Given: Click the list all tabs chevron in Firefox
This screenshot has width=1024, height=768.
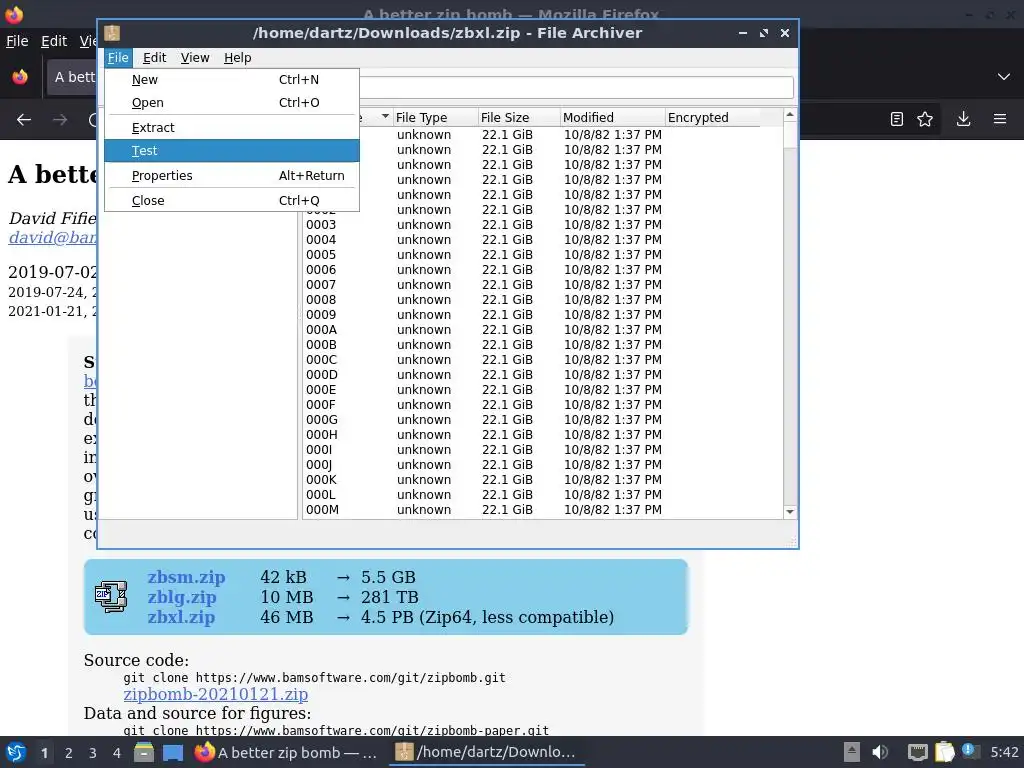Looking at the screenshot, I should coord(1004,77).
